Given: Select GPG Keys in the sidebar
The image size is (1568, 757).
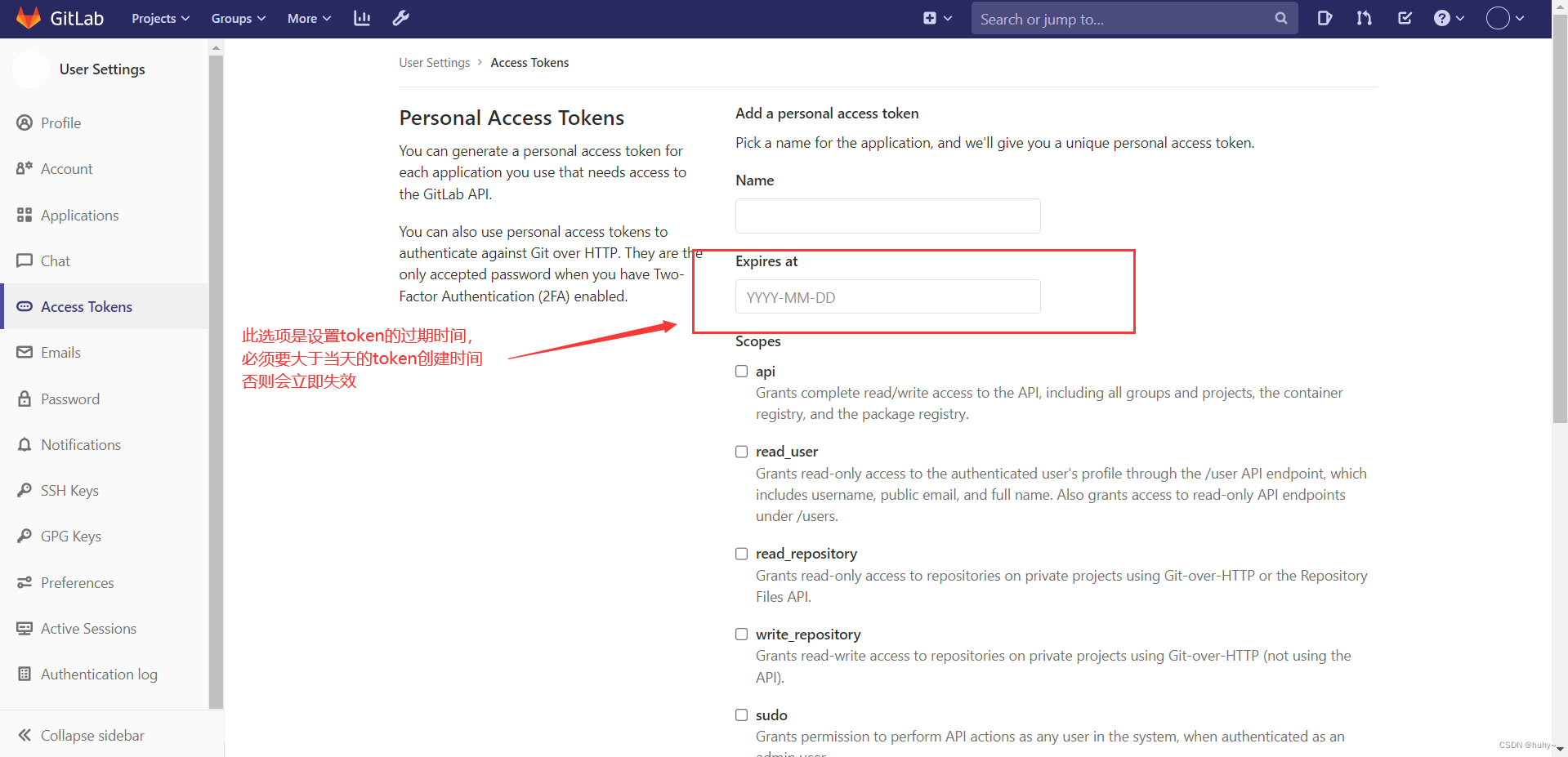Looking at the screenshot, I should pyautogui.click(x=69, y=536).
